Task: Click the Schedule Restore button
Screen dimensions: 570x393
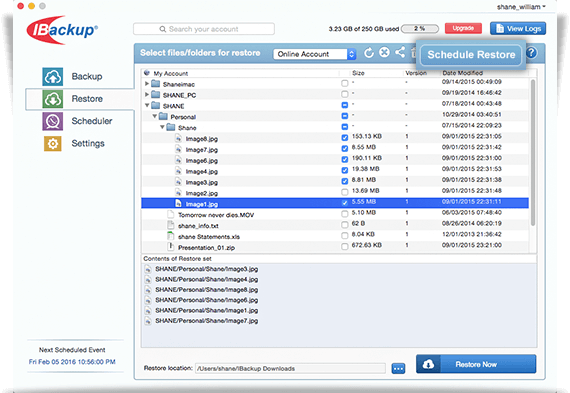Action: [x=471, y=55]
